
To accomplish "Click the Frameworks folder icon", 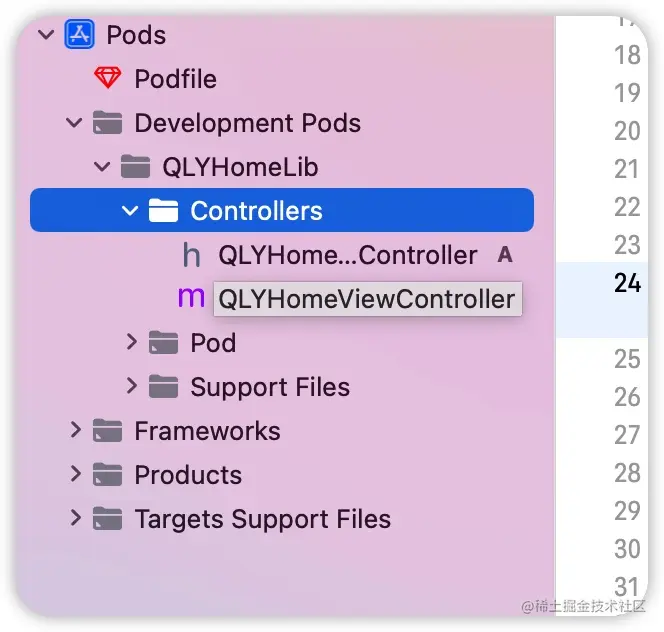I will tap(108, 430).
